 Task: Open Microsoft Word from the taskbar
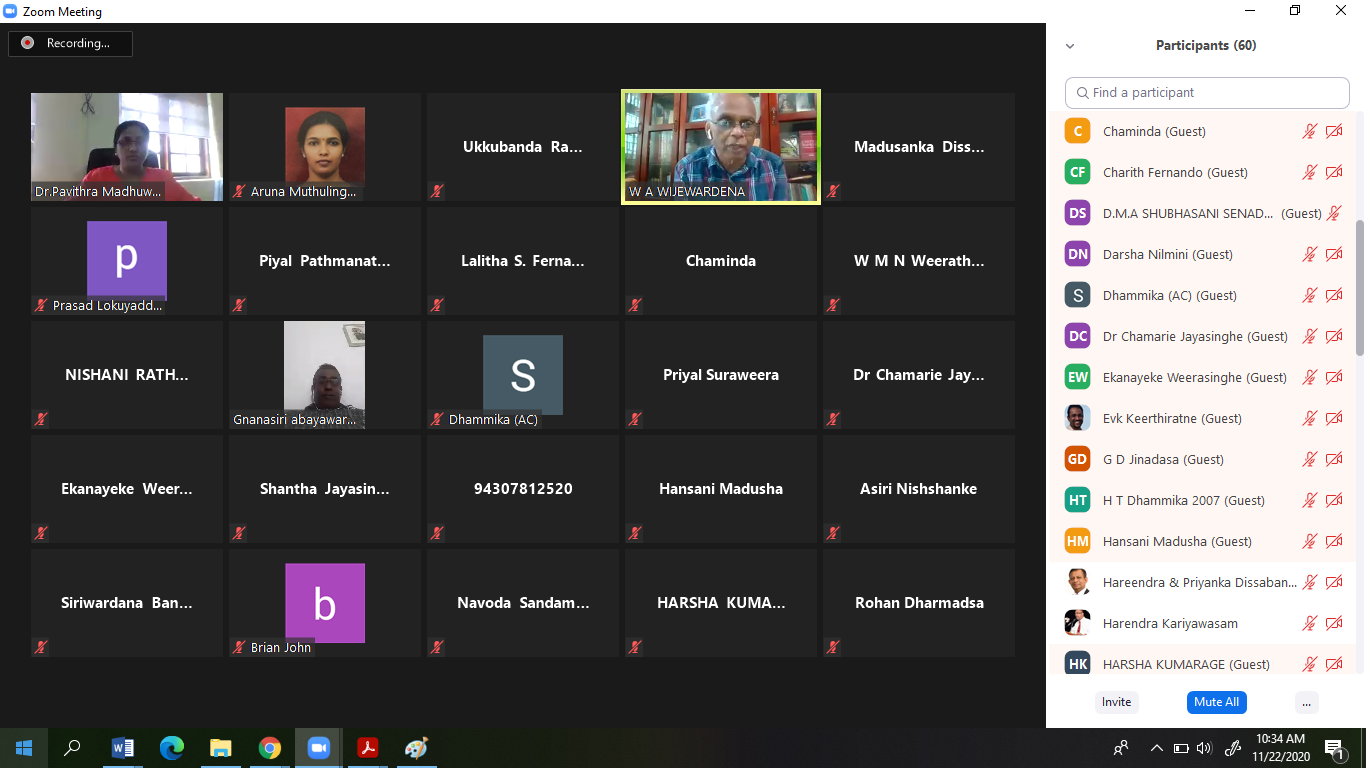(x=122, y=747)
